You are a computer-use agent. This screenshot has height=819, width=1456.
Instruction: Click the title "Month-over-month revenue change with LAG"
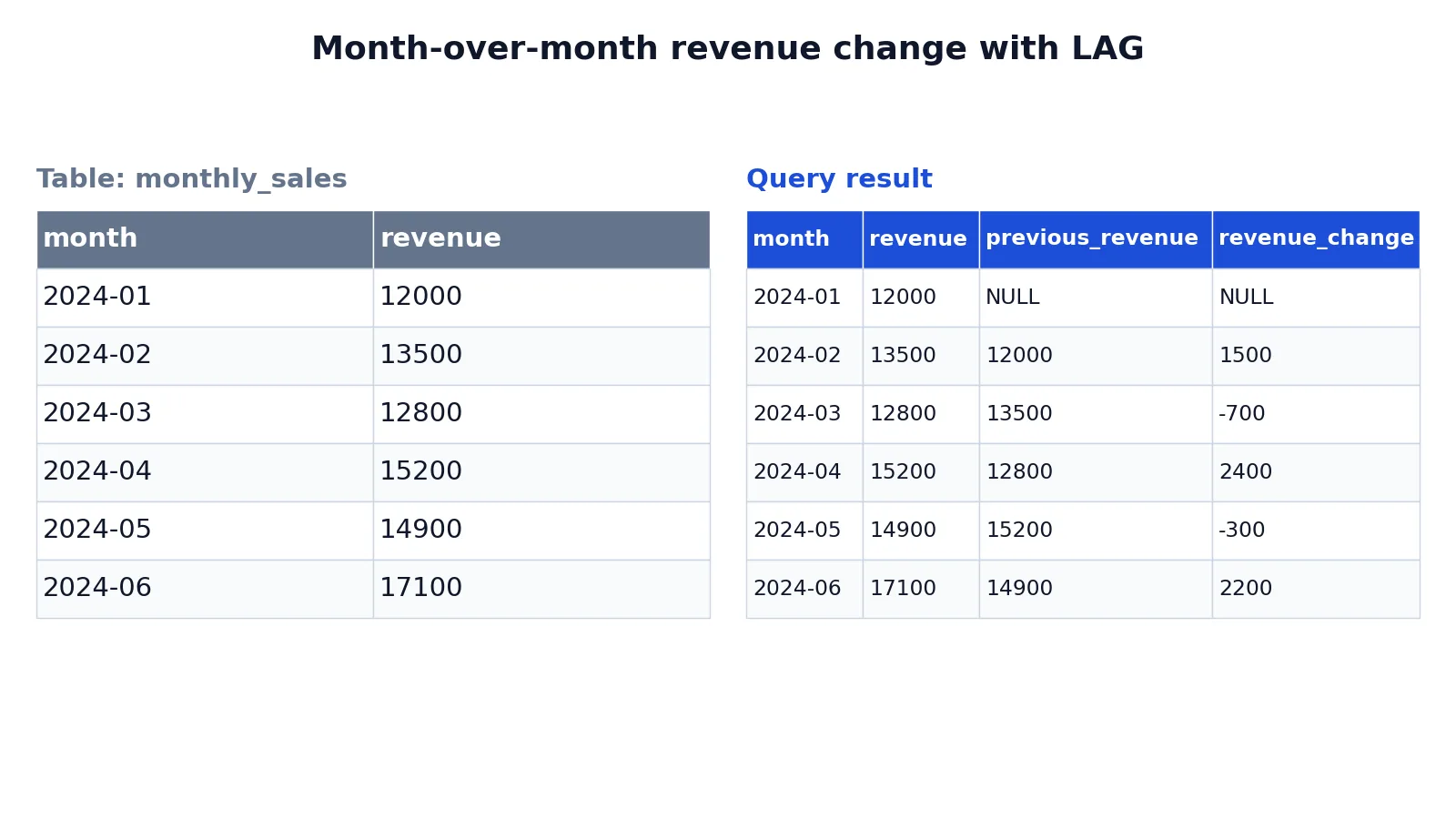pyautogui.click(x=728, y=48)
